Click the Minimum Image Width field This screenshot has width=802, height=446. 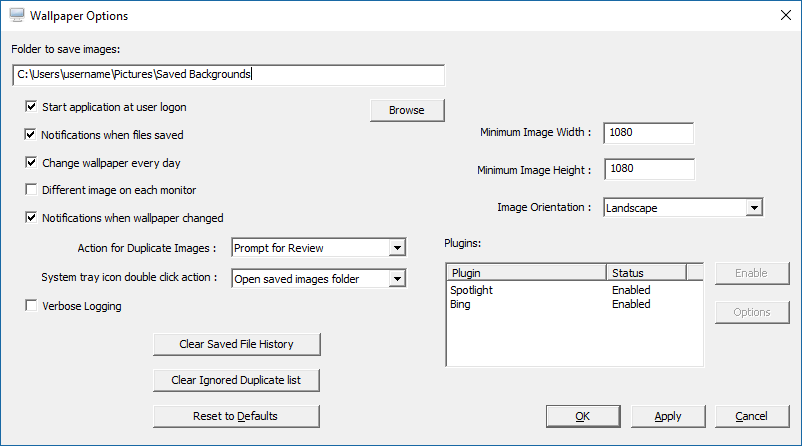[x=648, y=133]
